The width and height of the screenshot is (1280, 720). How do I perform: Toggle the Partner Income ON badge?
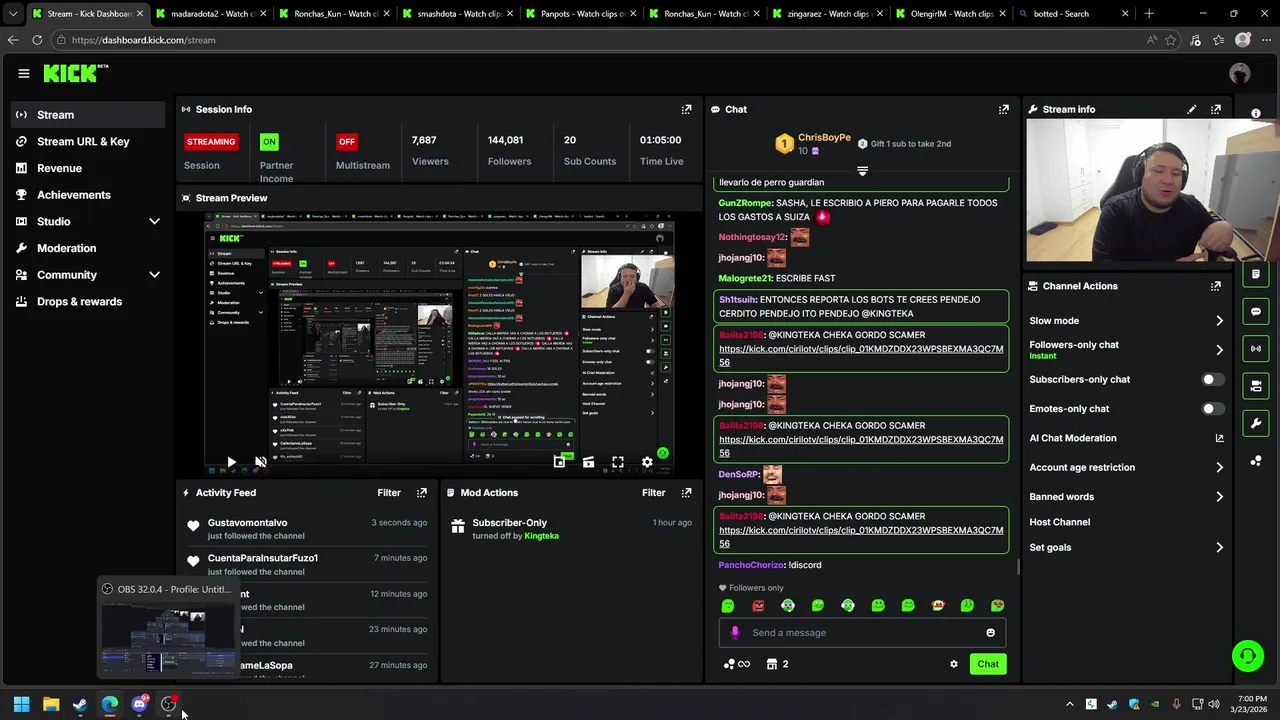269,142
